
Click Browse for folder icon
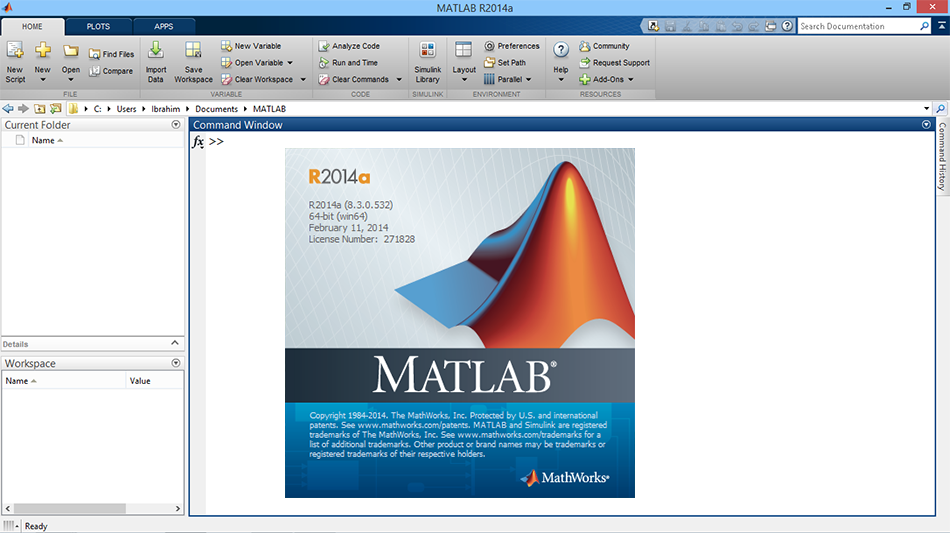coord(56,108)
